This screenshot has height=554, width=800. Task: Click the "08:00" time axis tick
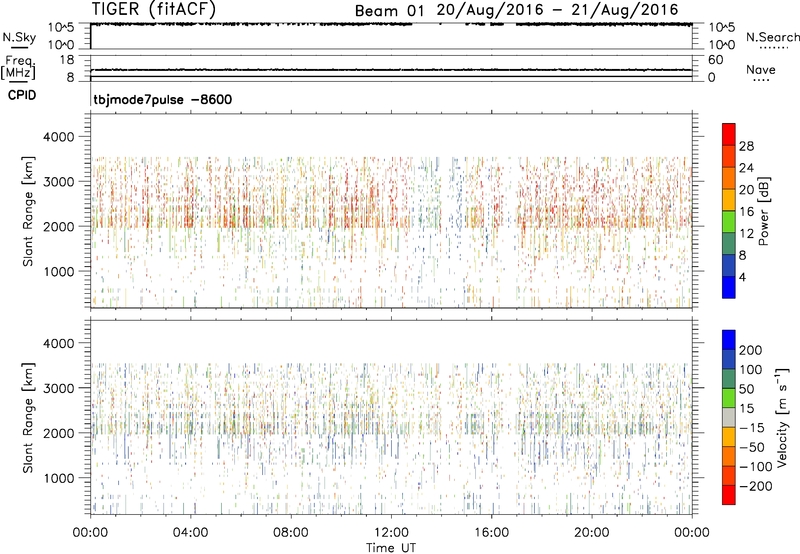[x=290, y=533]
